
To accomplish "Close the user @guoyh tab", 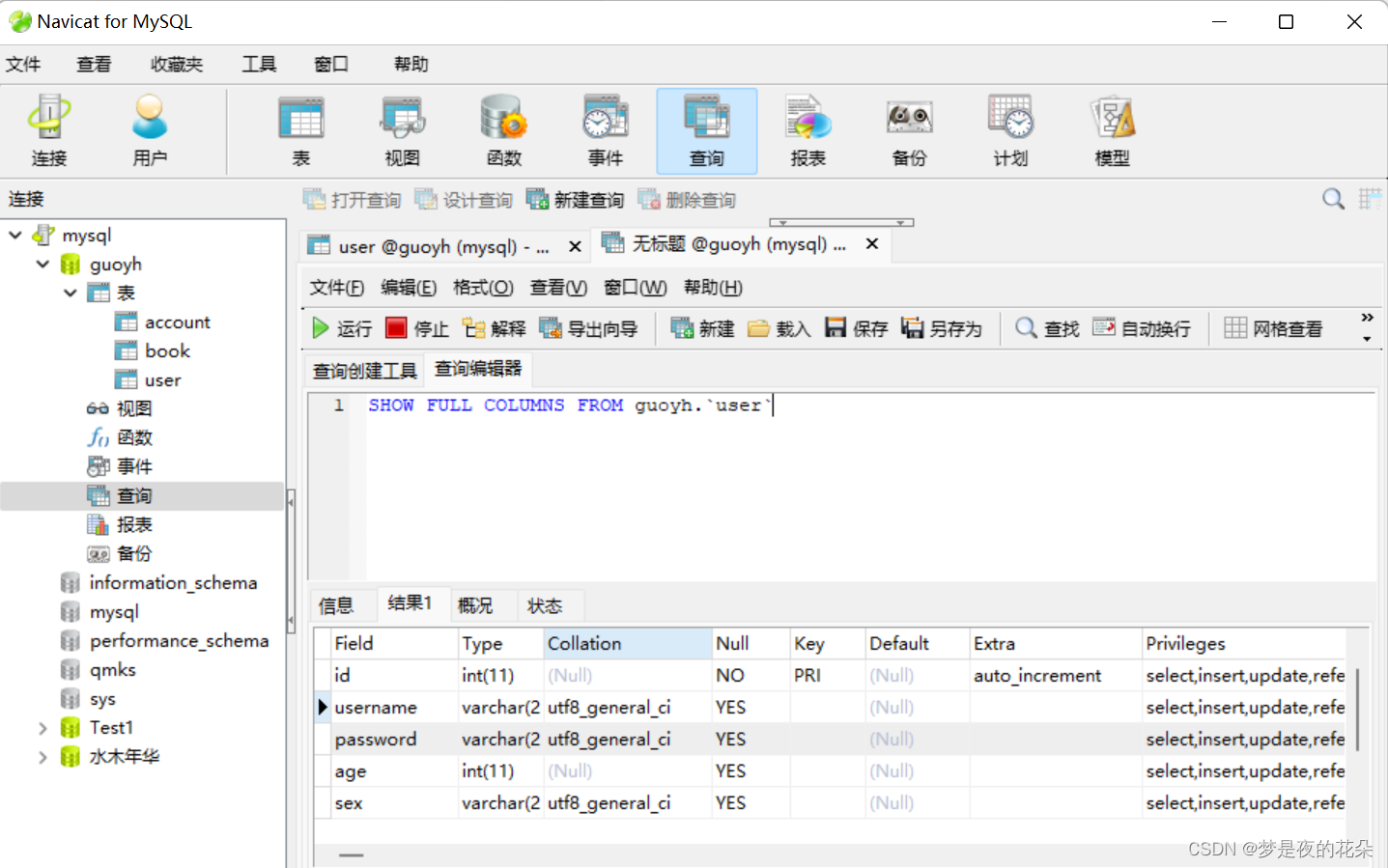I will click(575, 246).
